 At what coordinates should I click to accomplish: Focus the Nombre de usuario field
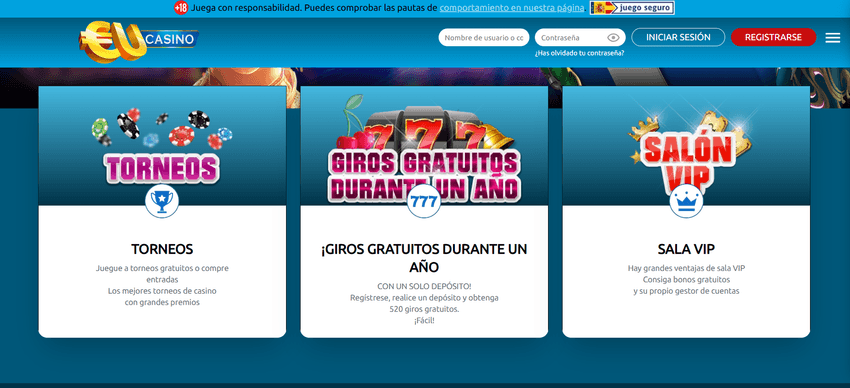coord(484,37)
